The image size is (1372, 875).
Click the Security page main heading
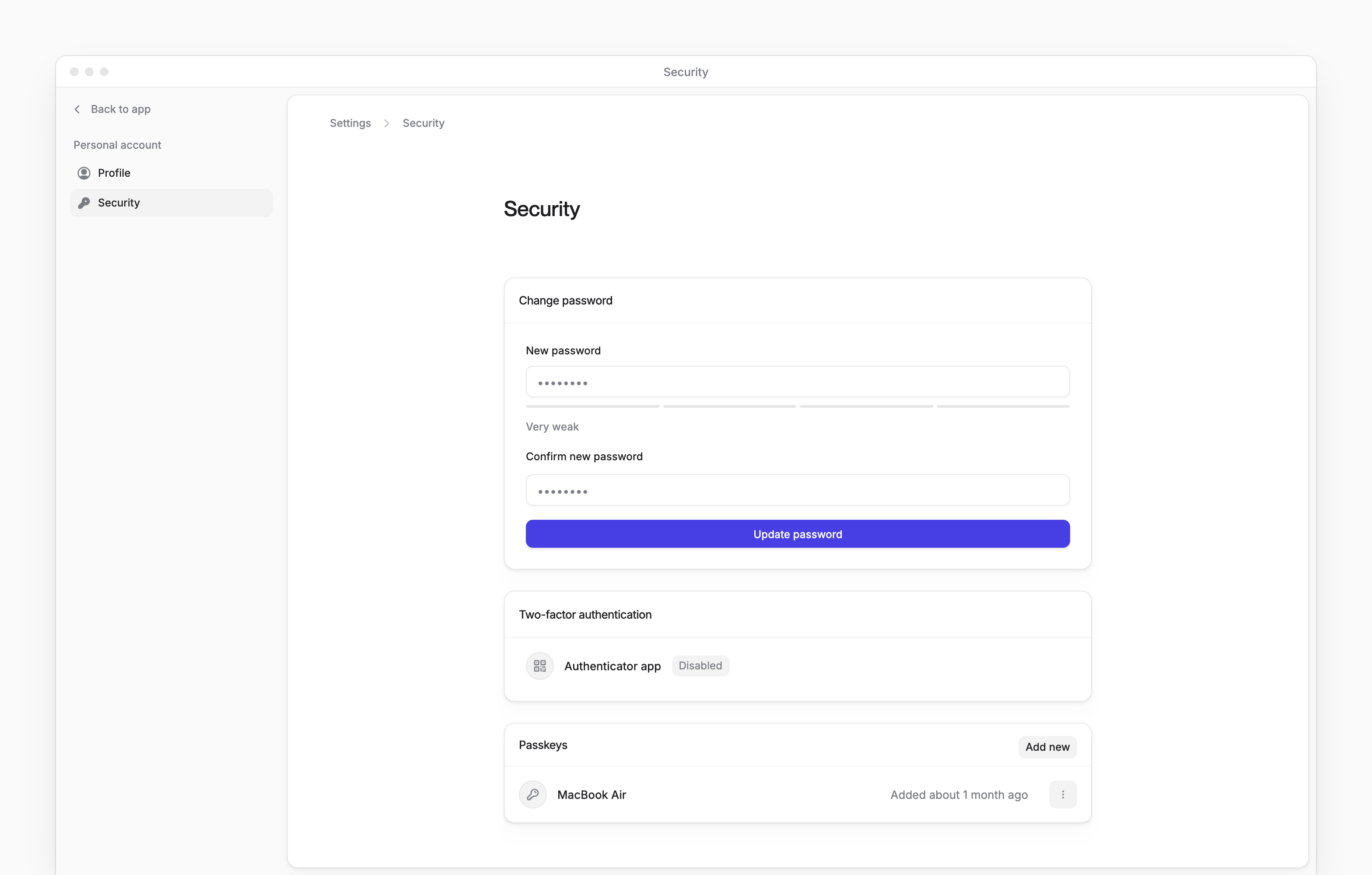[x=541, y=209]
